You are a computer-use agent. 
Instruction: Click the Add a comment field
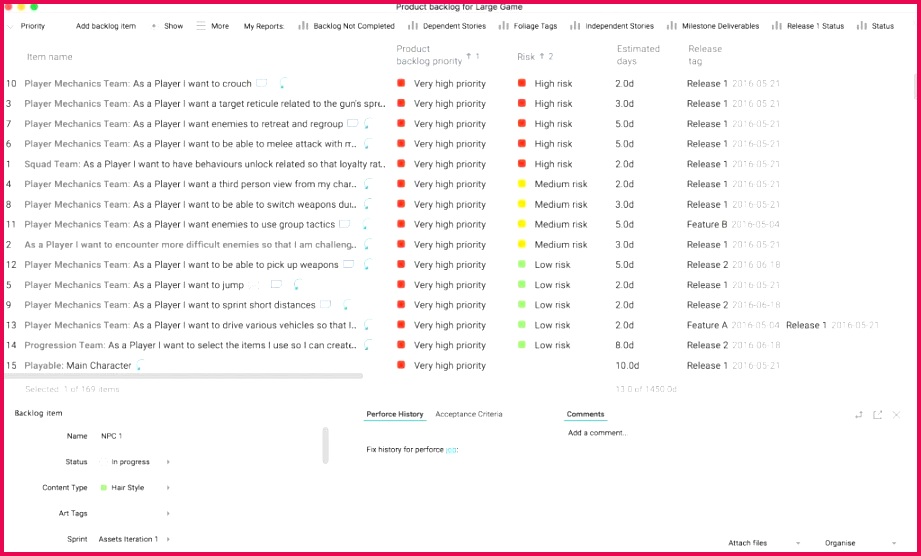[x=598, y=433]
